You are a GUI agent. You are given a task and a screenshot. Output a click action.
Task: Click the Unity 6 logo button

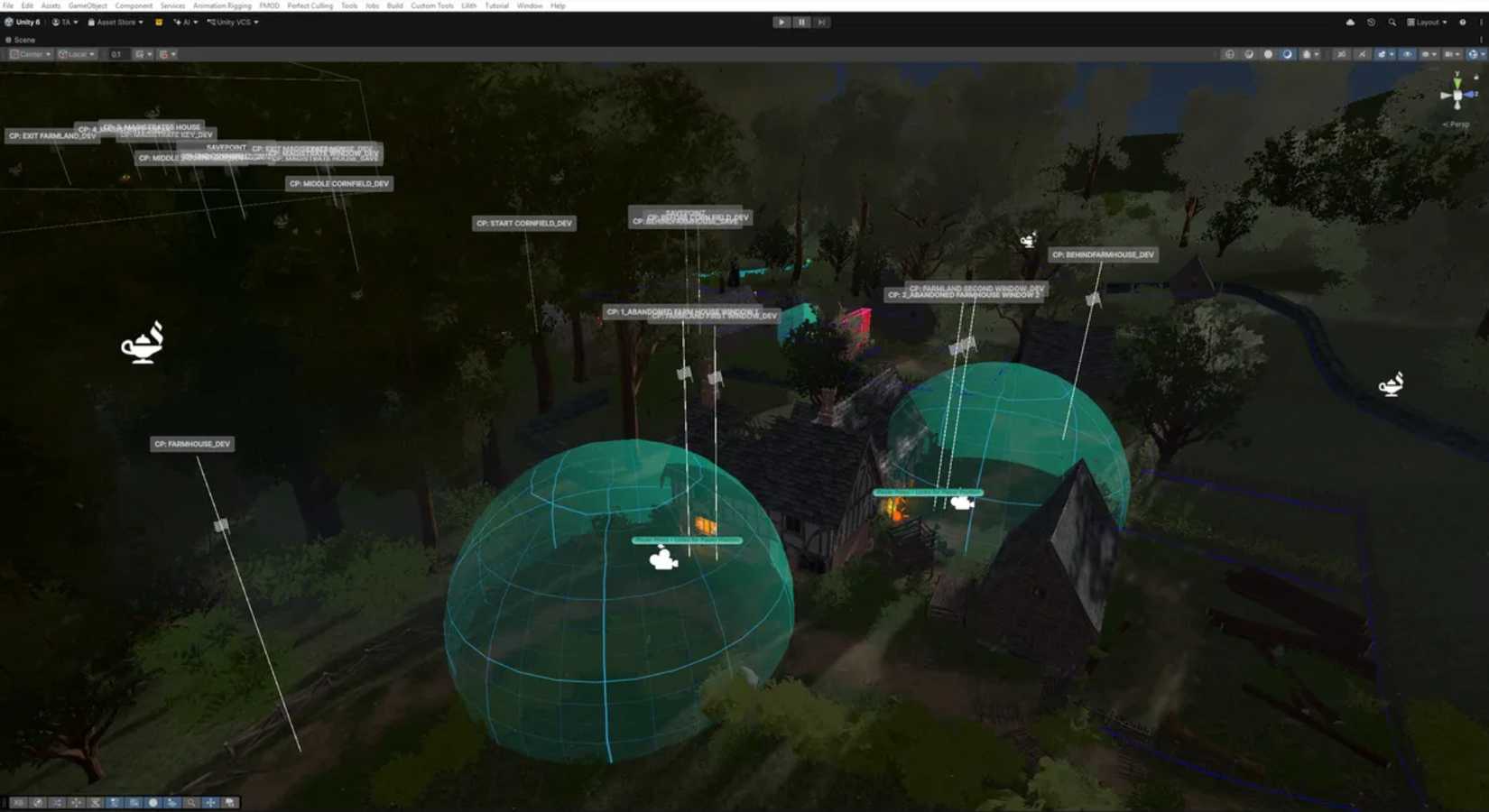23,22
